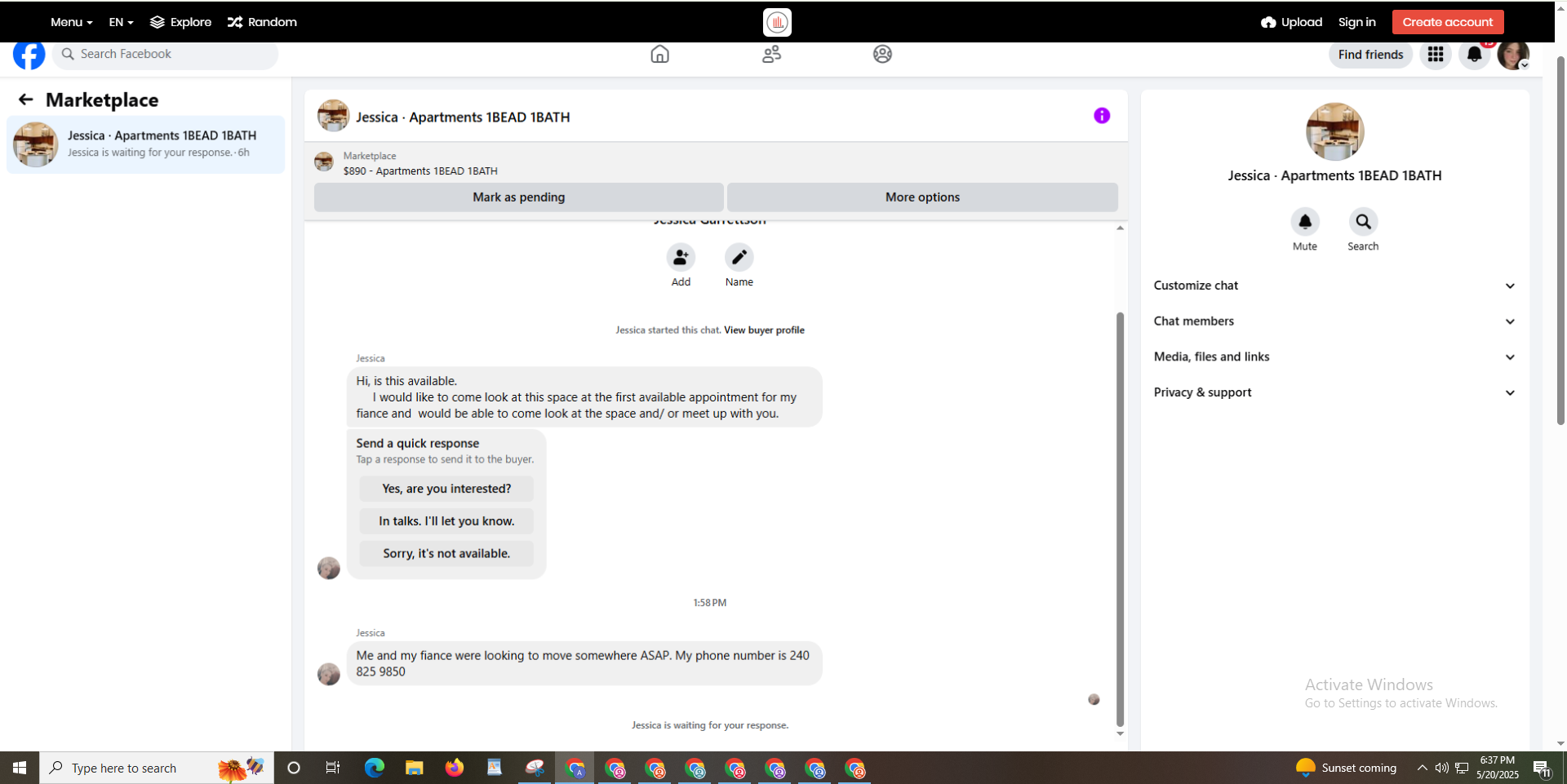Open the View buyer profile link
Image resolution: width=1567 pixels, height=784 pixels.
764,330
